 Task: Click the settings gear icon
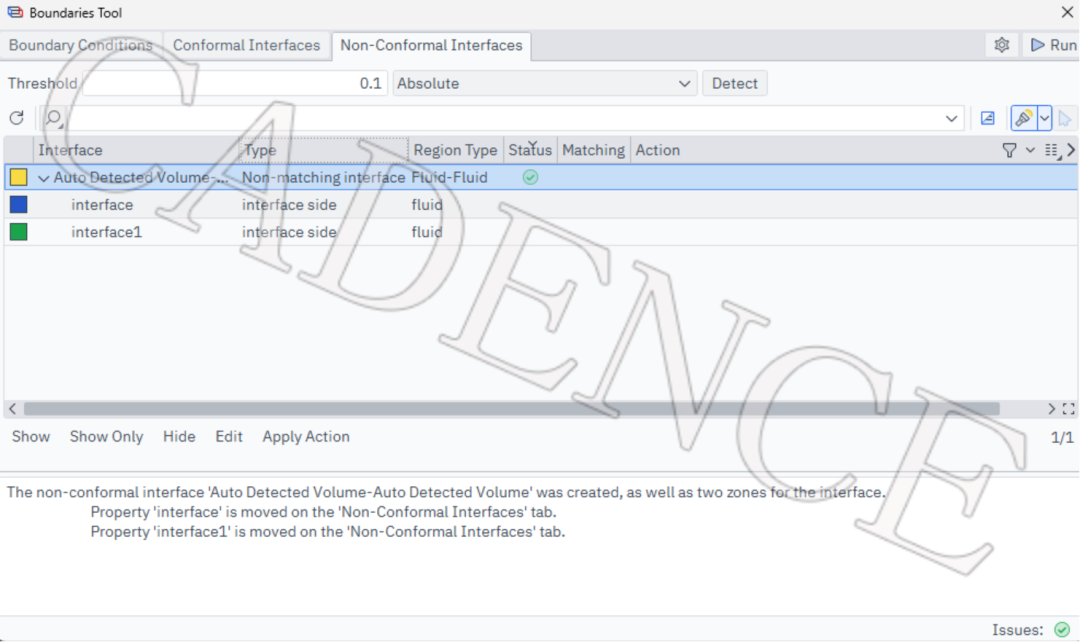(x=1001, y=45)
